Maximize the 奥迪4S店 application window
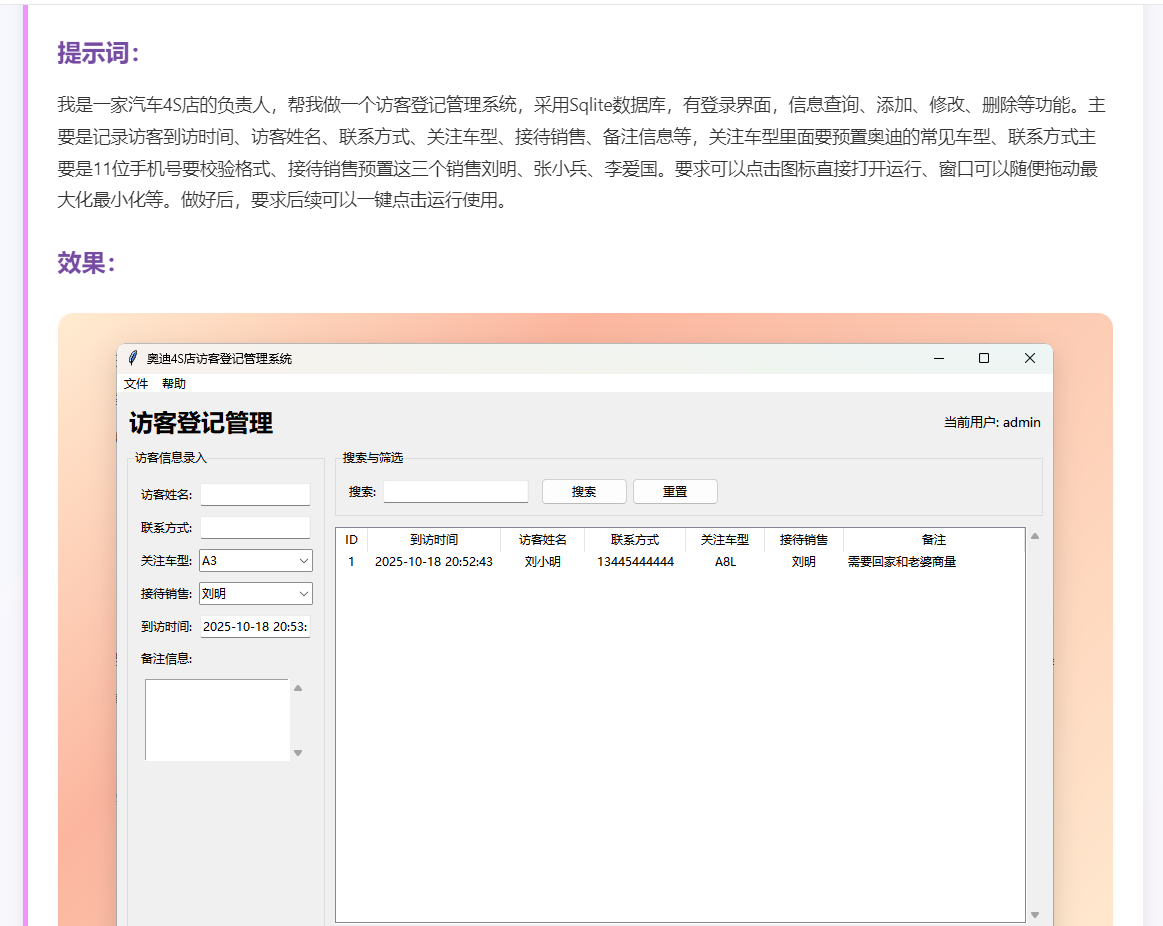Image resolution: width=1163 pixels, height=926 pixels. 984,358
